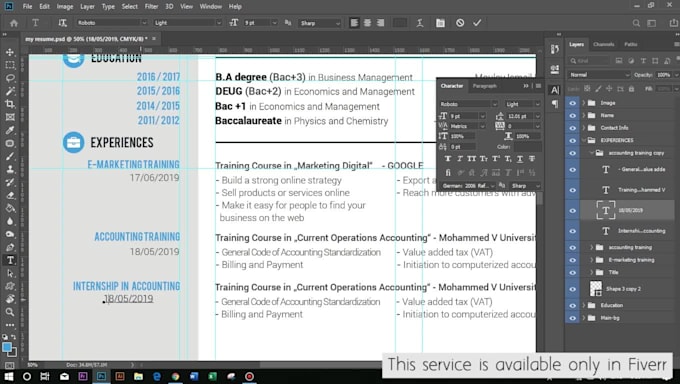Select the Zoom tool in toolbox
The image size is (680, 384).
coord(10,312)
